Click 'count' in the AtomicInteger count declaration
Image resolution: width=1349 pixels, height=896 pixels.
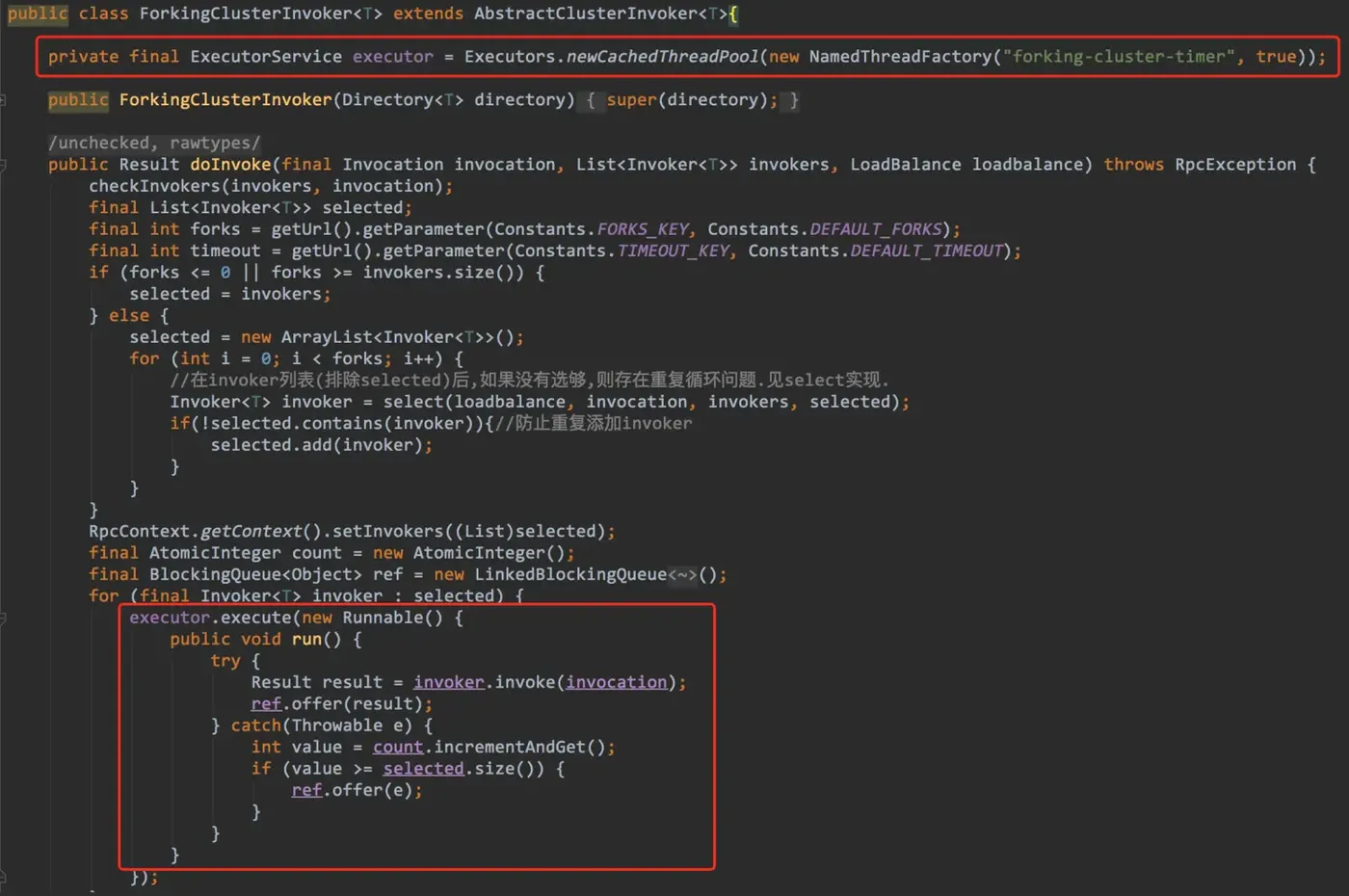pos(317,553)
